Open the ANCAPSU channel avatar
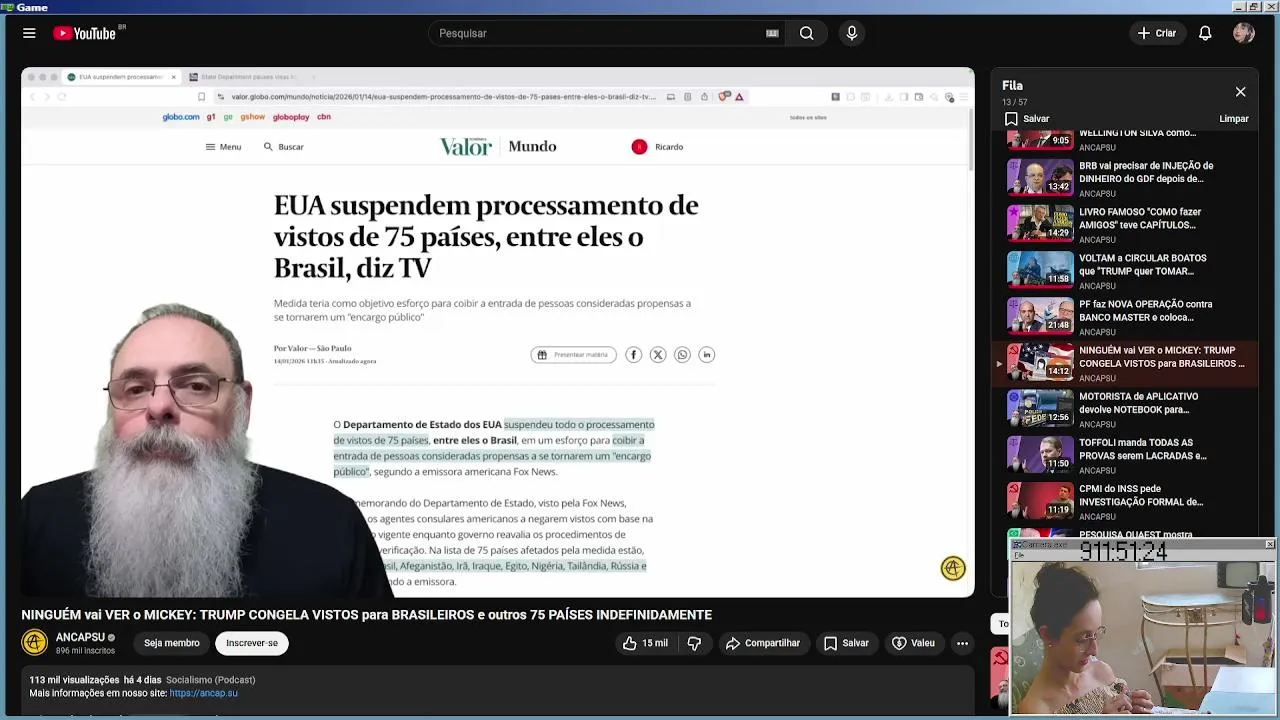Viewport: 1280px width, 720px height. pyautogui.click(x=35, y=643)
